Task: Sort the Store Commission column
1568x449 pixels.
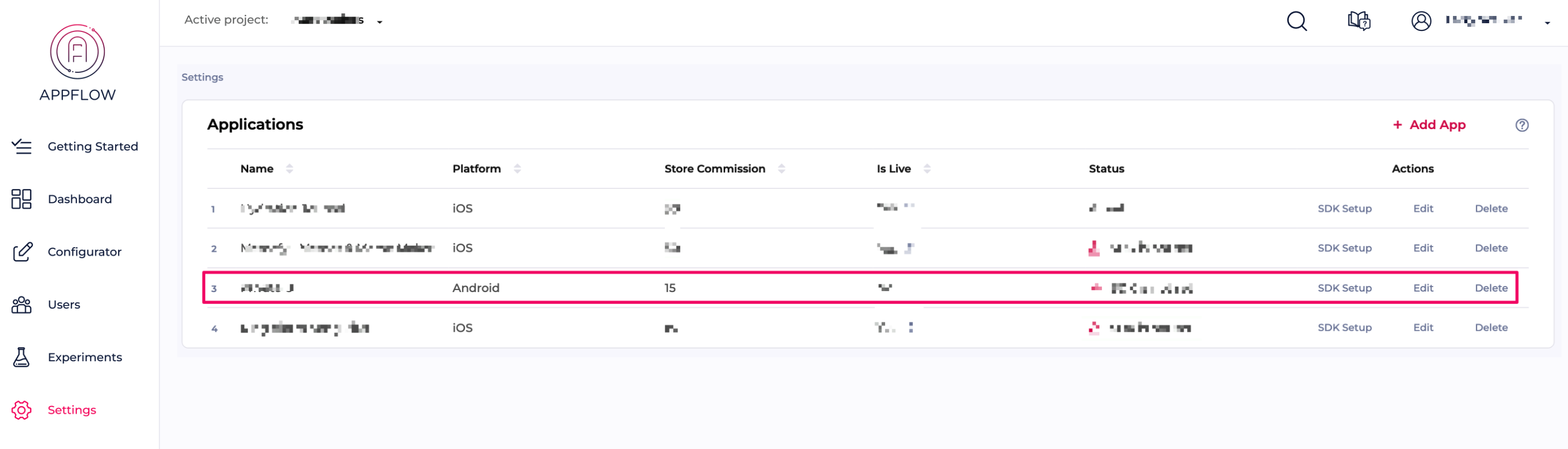Action: pos(781,169)
